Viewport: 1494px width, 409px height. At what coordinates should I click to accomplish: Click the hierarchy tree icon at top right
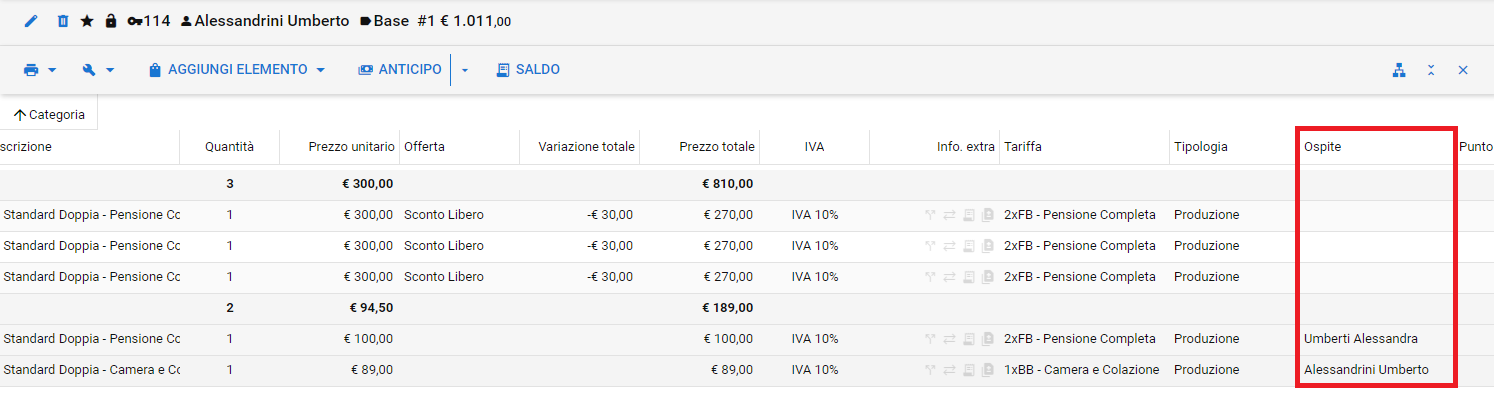[1399, 70]
